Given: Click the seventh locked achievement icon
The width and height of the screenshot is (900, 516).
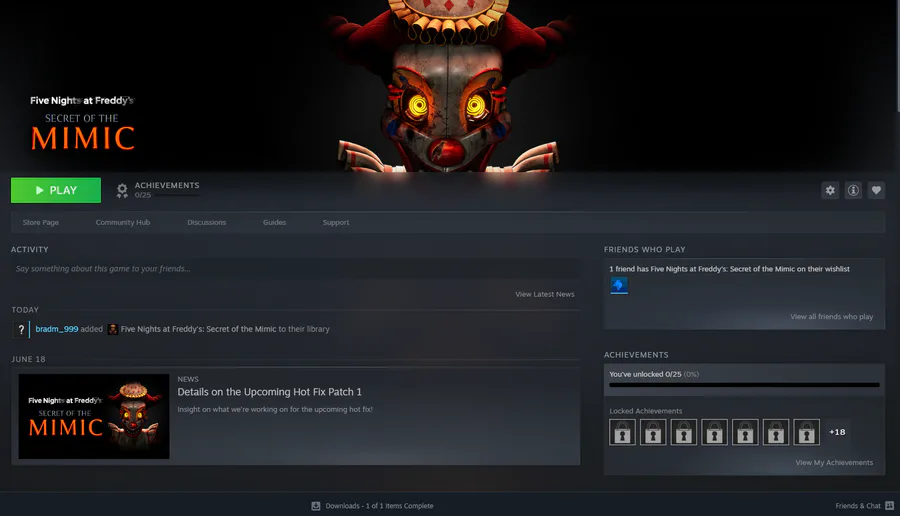Looking at the screenshot, I should tap(806, 432).
